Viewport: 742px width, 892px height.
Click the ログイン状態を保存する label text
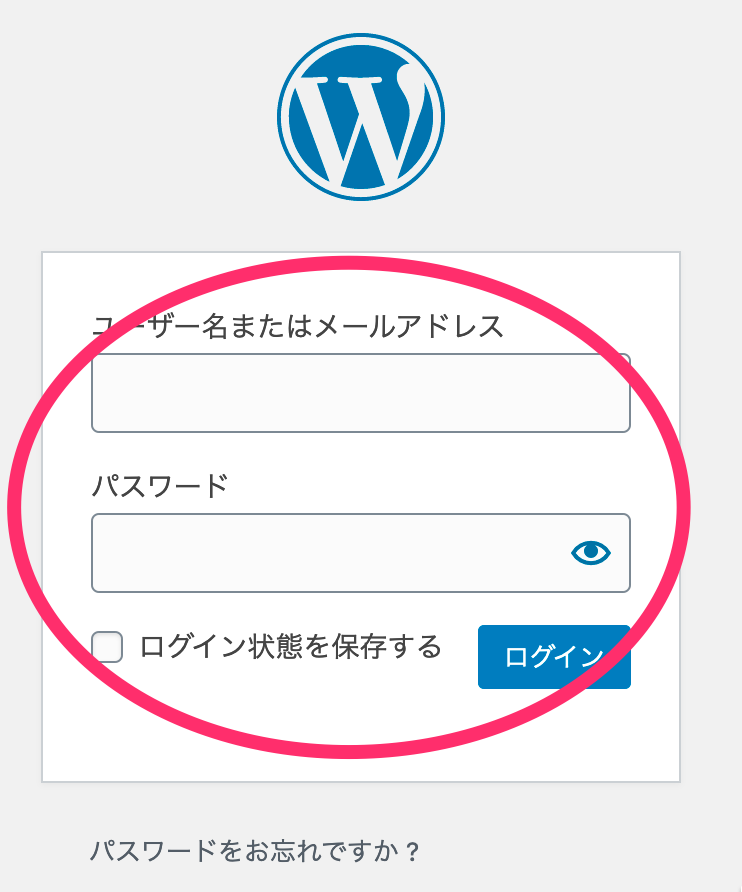[291, 647]
